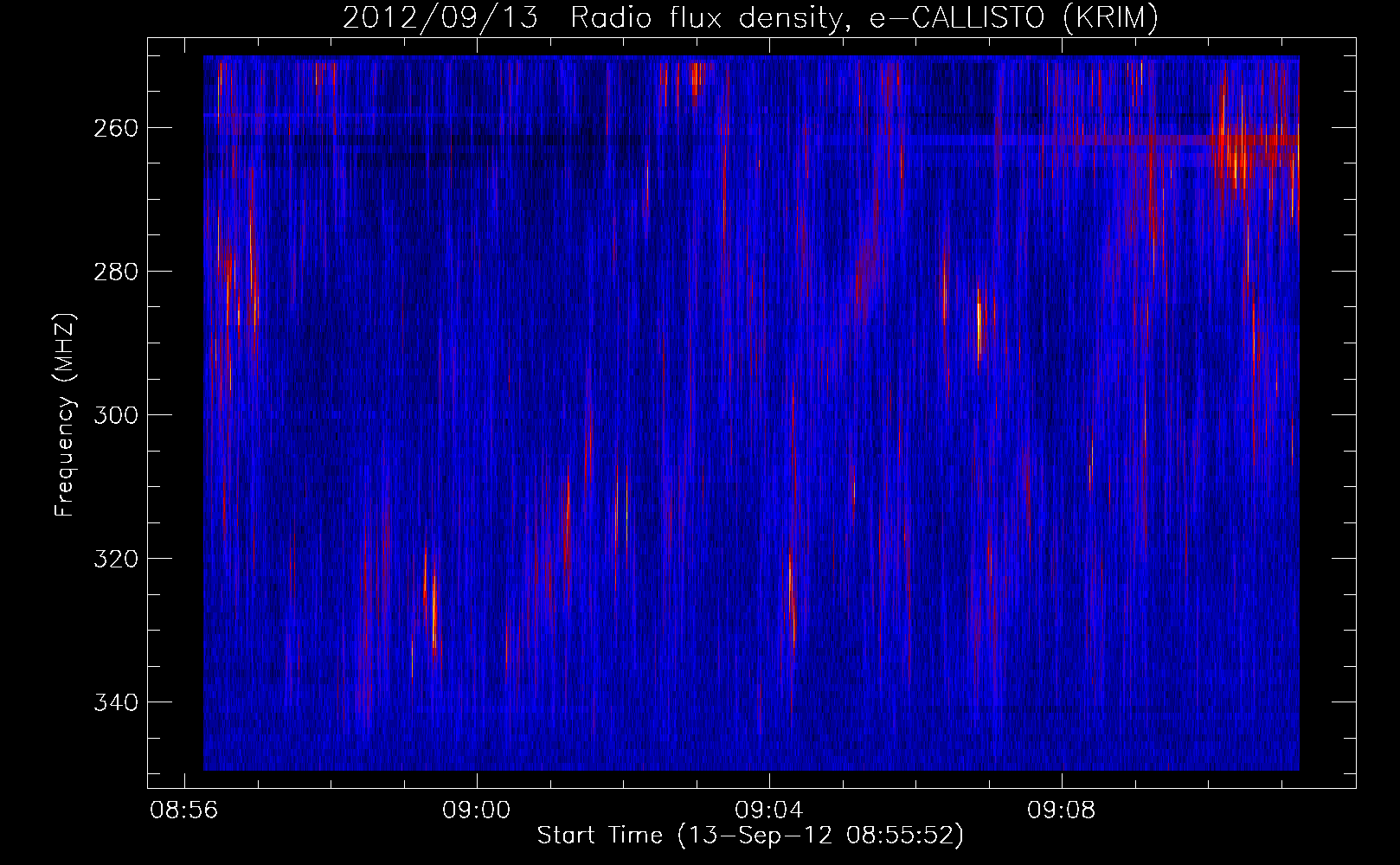Click the 08:56 time tick label
The height and width of the screenshot is (865, 1400).
[184, 811]
